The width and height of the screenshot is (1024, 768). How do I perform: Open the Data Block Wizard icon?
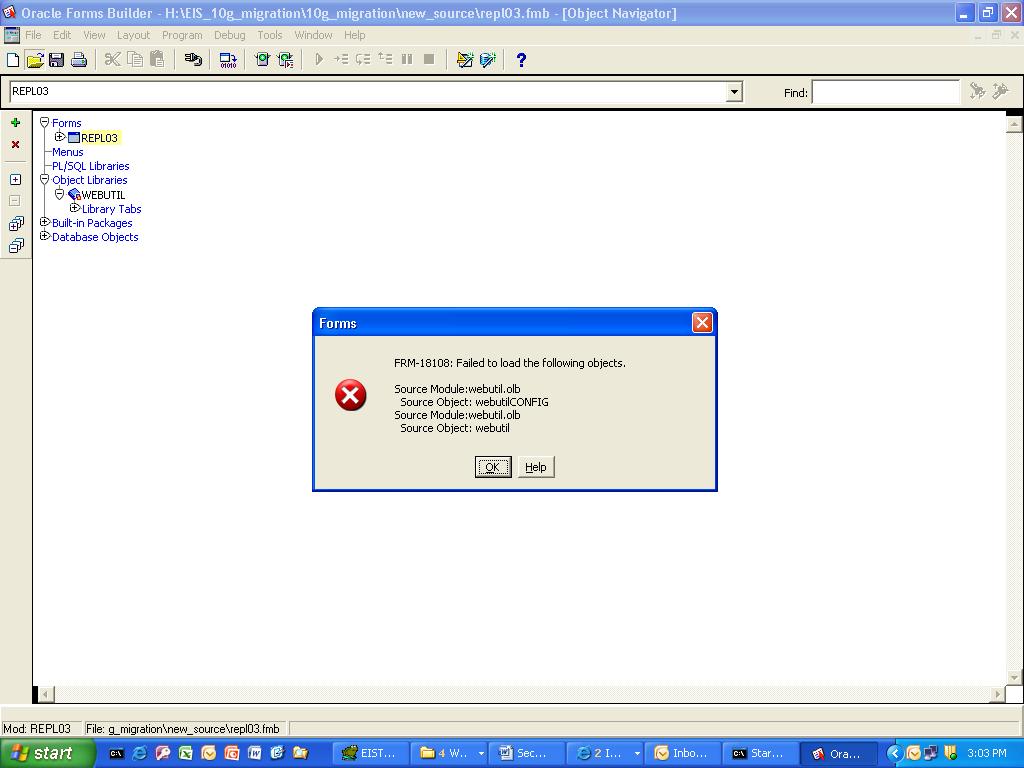pos(488,60)
